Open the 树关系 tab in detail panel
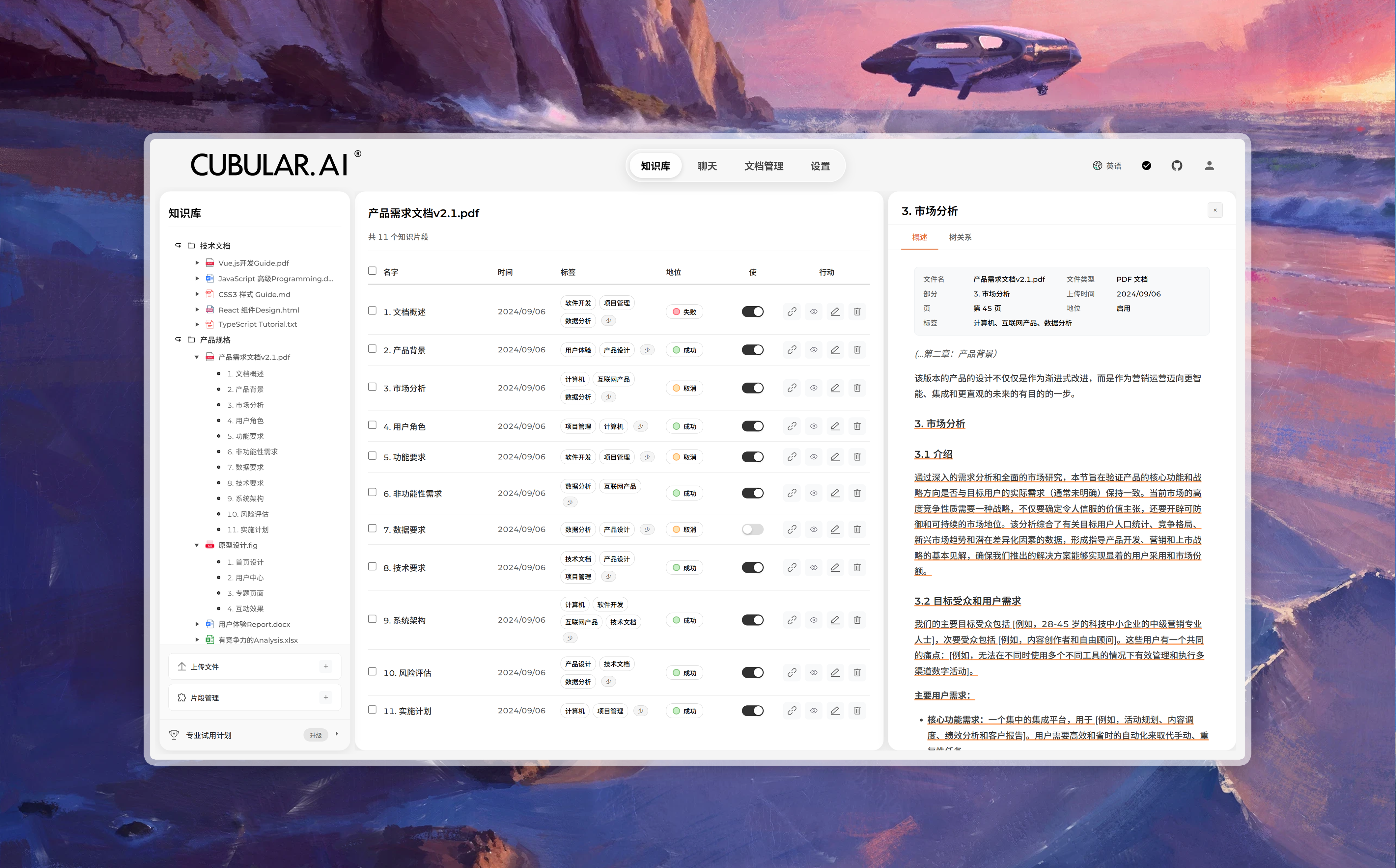This screenshot has height=868, width=1396. pyautogui.click(x=960, y=237)
